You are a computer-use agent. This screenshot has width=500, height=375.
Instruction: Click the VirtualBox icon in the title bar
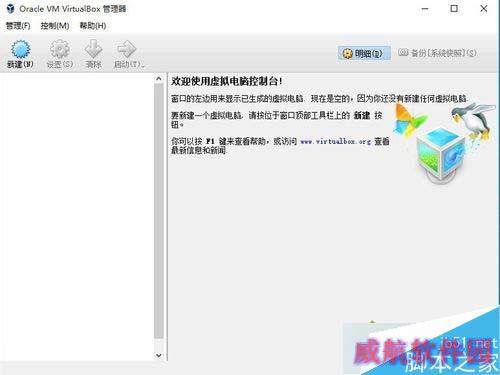[x=10, y=9]
